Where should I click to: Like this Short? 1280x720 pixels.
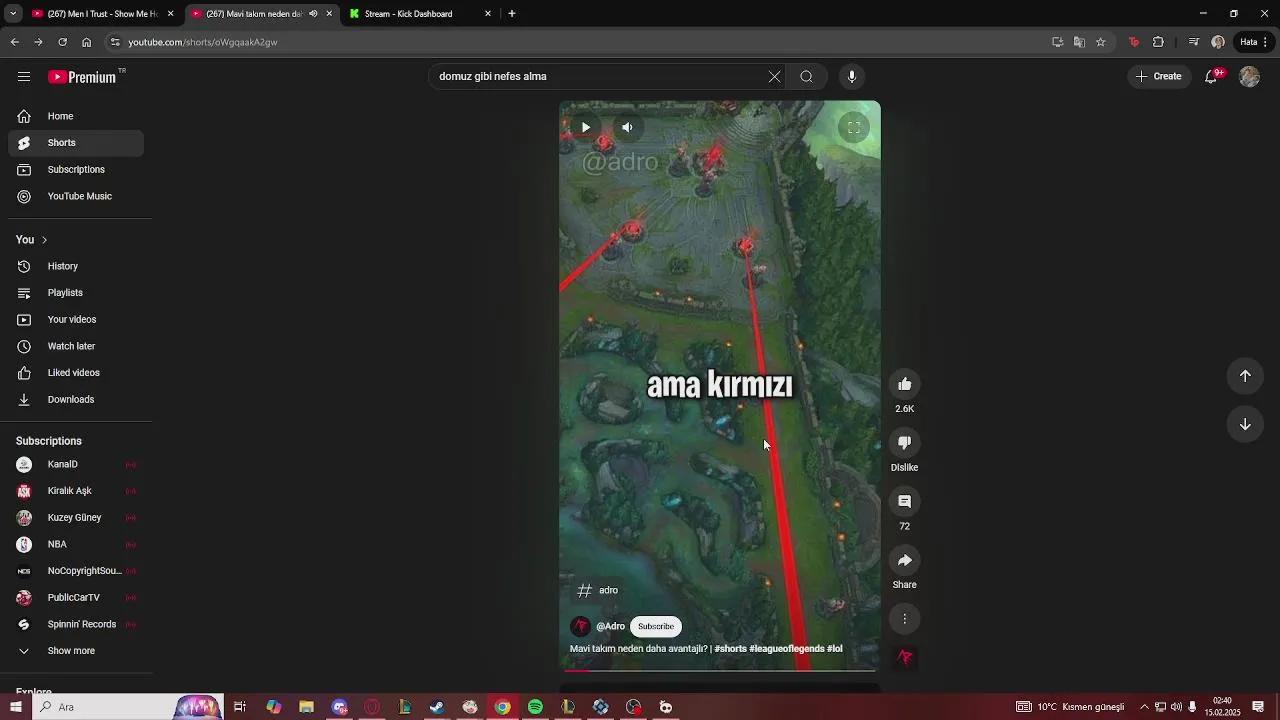pyautogui.click(x=905, y=384)
